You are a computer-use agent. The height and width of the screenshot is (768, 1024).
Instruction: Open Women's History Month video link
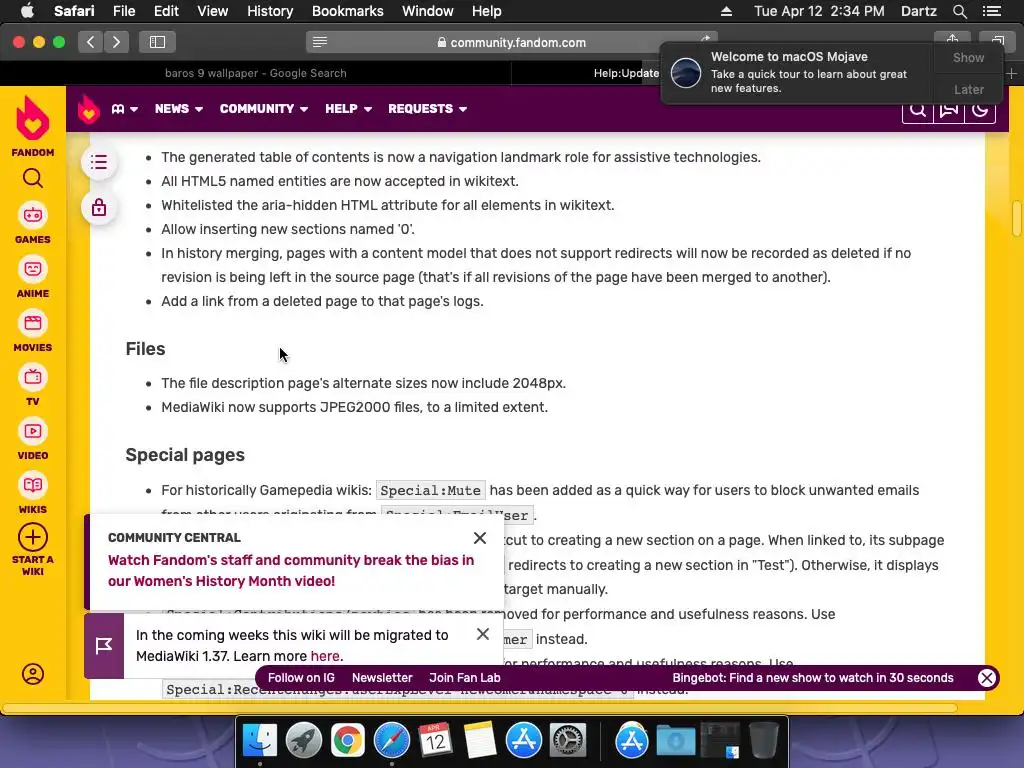pos(291,571)
